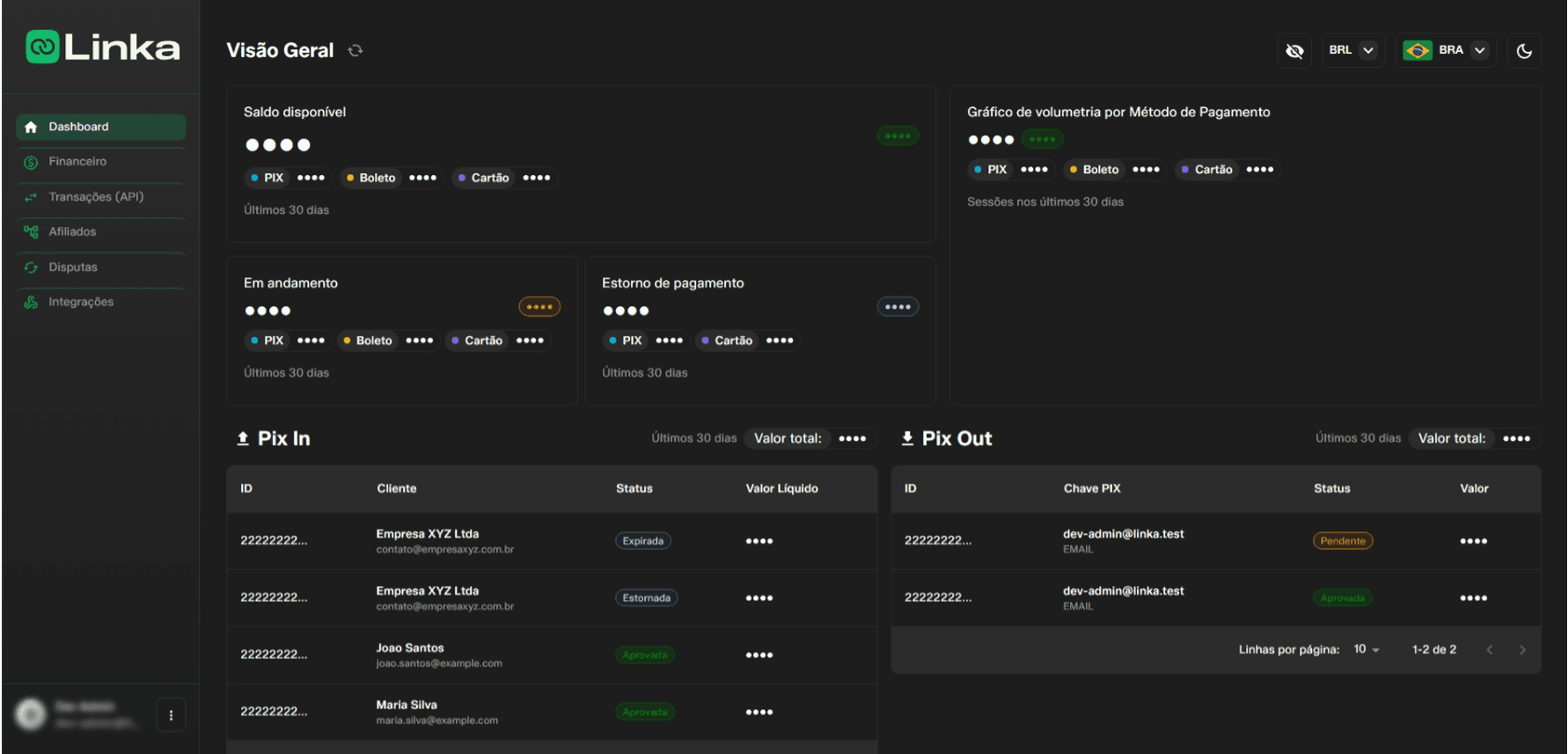Click the green badge in Gráfico de volumetria
This screenshot has width=1568, height=754.
tap(1042, 139)
